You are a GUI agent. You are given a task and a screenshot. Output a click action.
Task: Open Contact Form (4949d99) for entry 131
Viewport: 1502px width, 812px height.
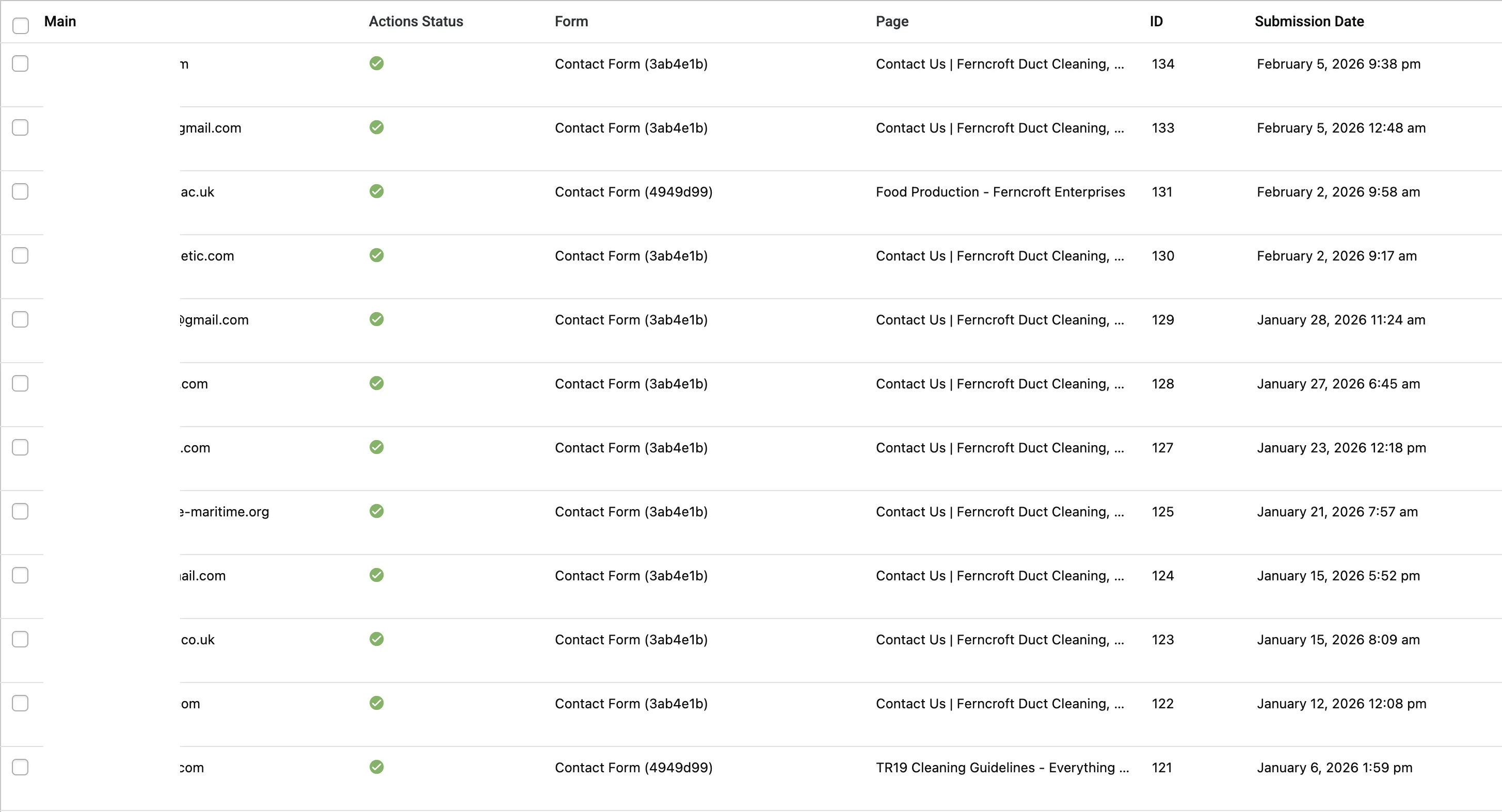click(633, 191)
